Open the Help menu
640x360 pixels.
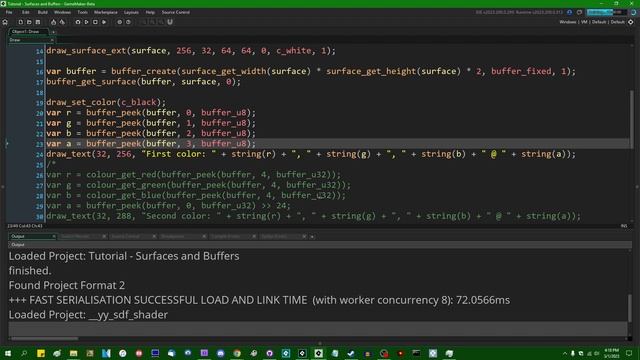150,12
